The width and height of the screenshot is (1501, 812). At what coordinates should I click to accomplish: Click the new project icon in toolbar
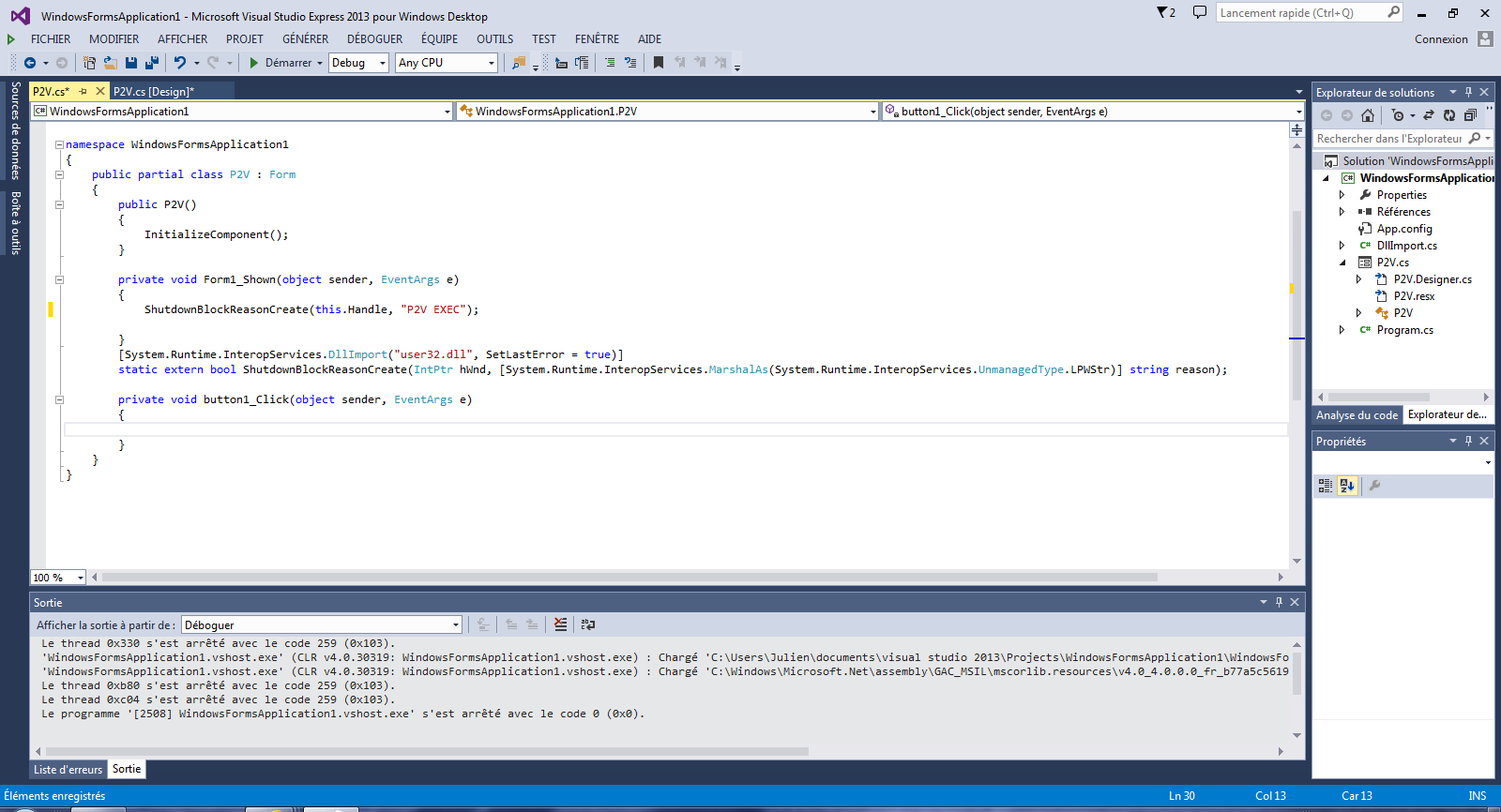(89, 63)
